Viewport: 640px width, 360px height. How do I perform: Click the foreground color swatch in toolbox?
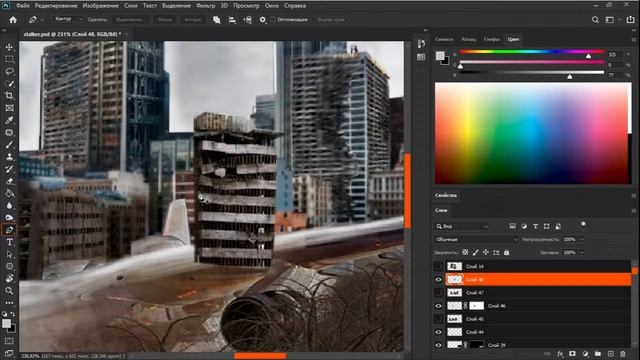pyautogui.click(x=7, y=323)
